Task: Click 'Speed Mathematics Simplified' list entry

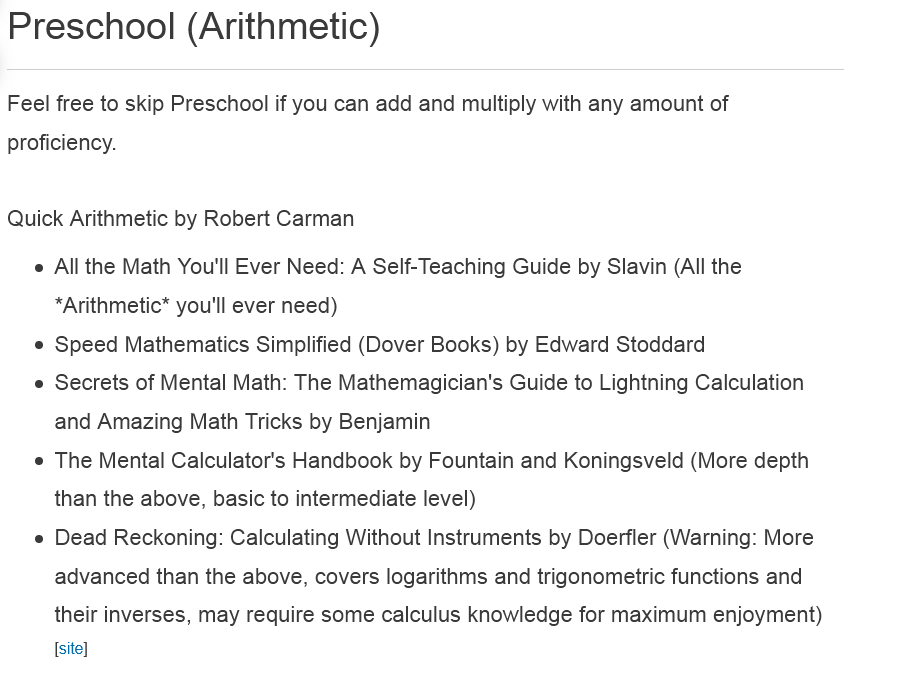Action: click(x=379, y=344)
